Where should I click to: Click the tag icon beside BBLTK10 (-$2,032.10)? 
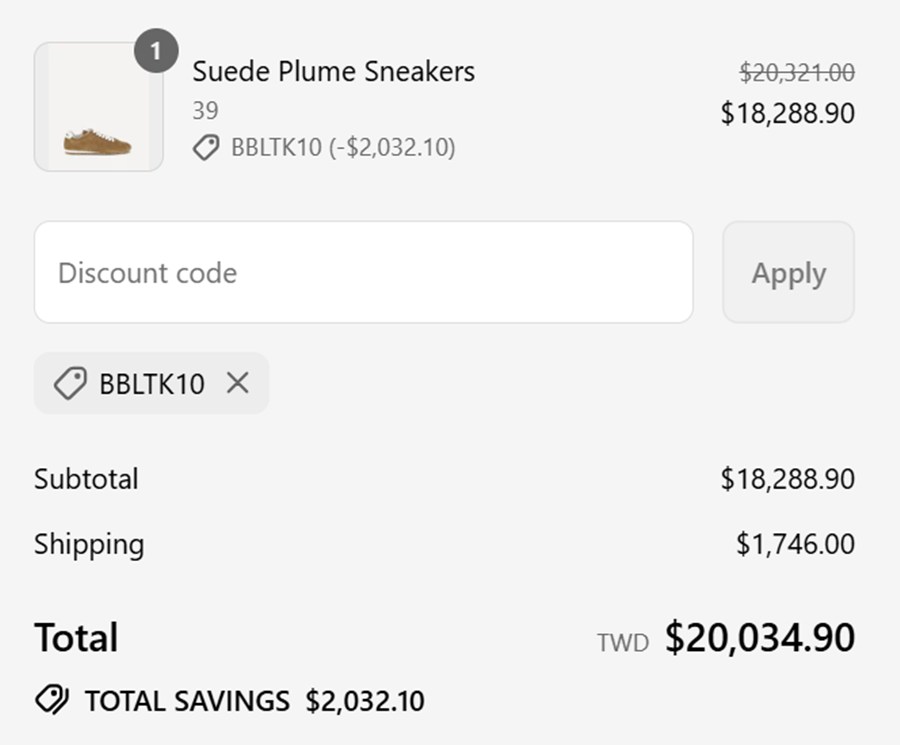tap(206, 148)
